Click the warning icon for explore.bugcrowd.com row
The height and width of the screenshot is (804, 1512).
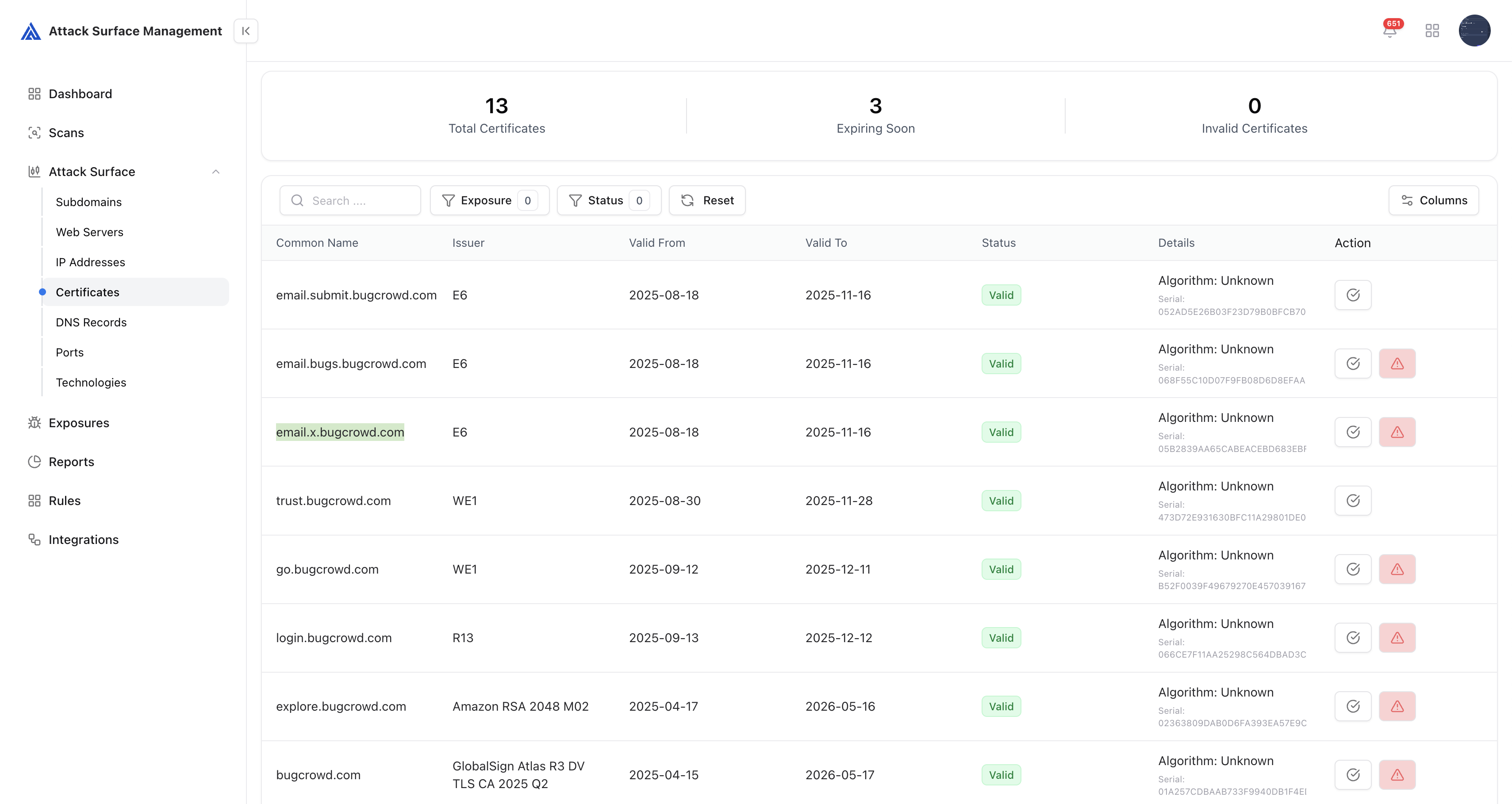click(x=1397, y=707)
